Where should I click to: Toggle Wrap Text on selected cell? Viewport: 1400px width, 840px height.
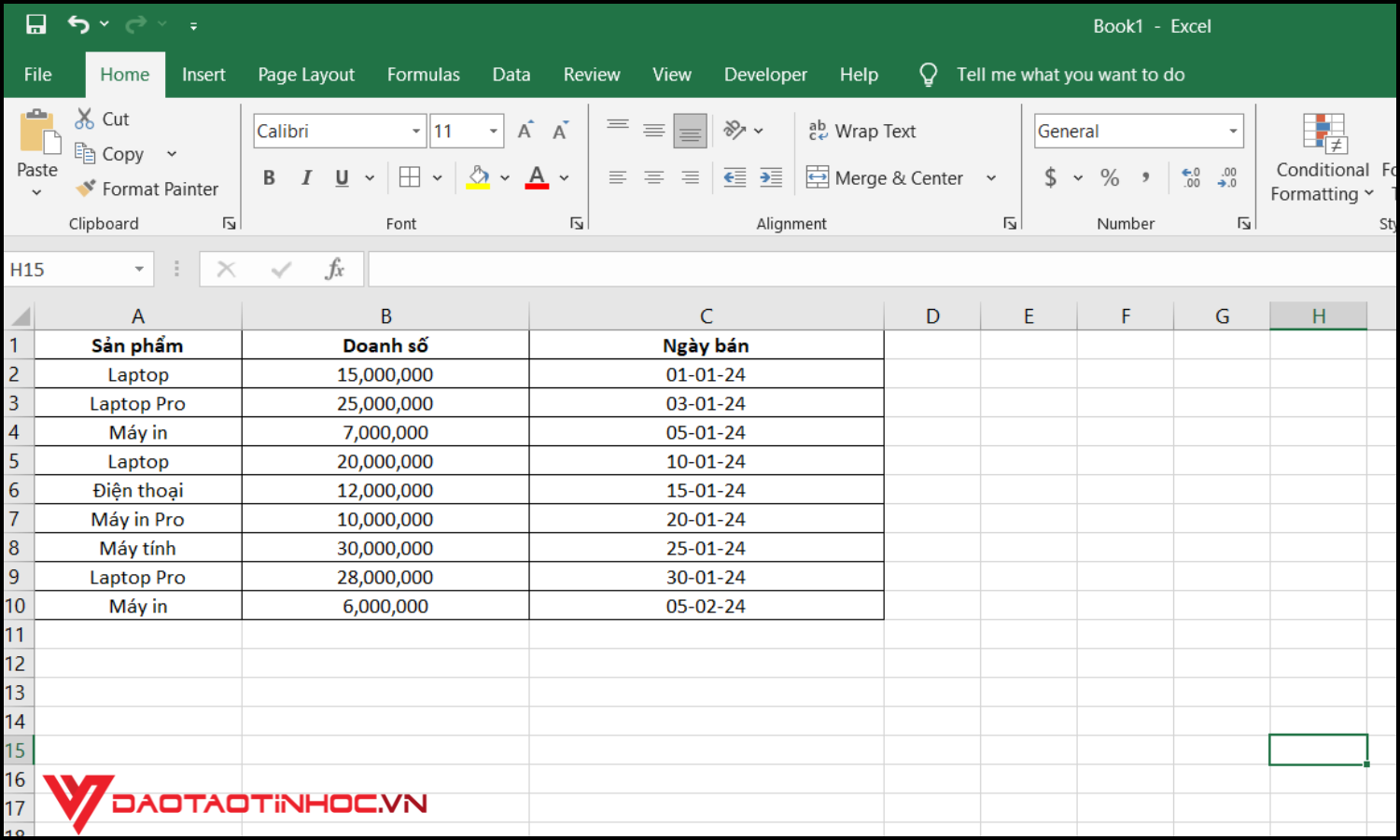click(x=862, y=131)
